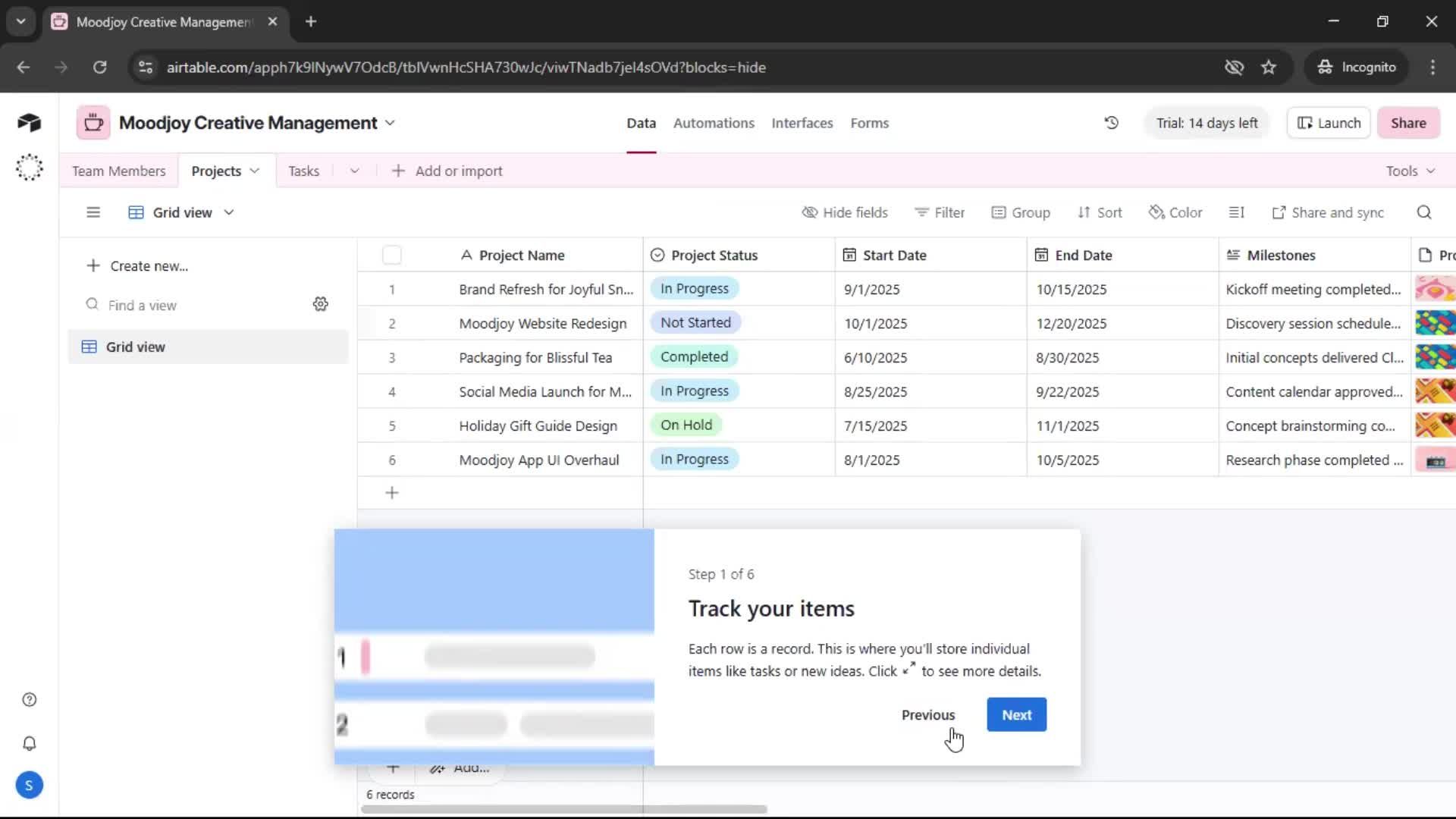Viewport: 1456px width, 819px height.
Task: Open the Help question mark icon
Action: tap(30, 700)
